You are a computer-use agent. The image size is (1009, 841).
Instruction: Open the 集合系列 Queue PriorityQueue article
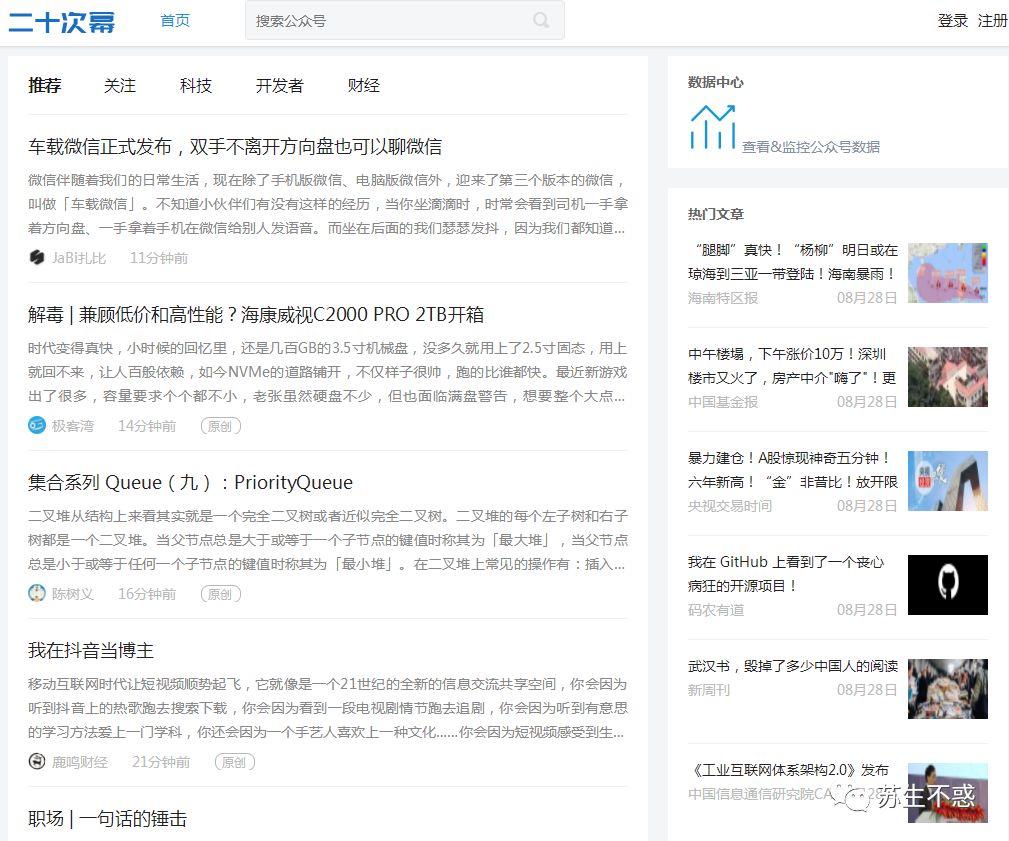(190, 483)
